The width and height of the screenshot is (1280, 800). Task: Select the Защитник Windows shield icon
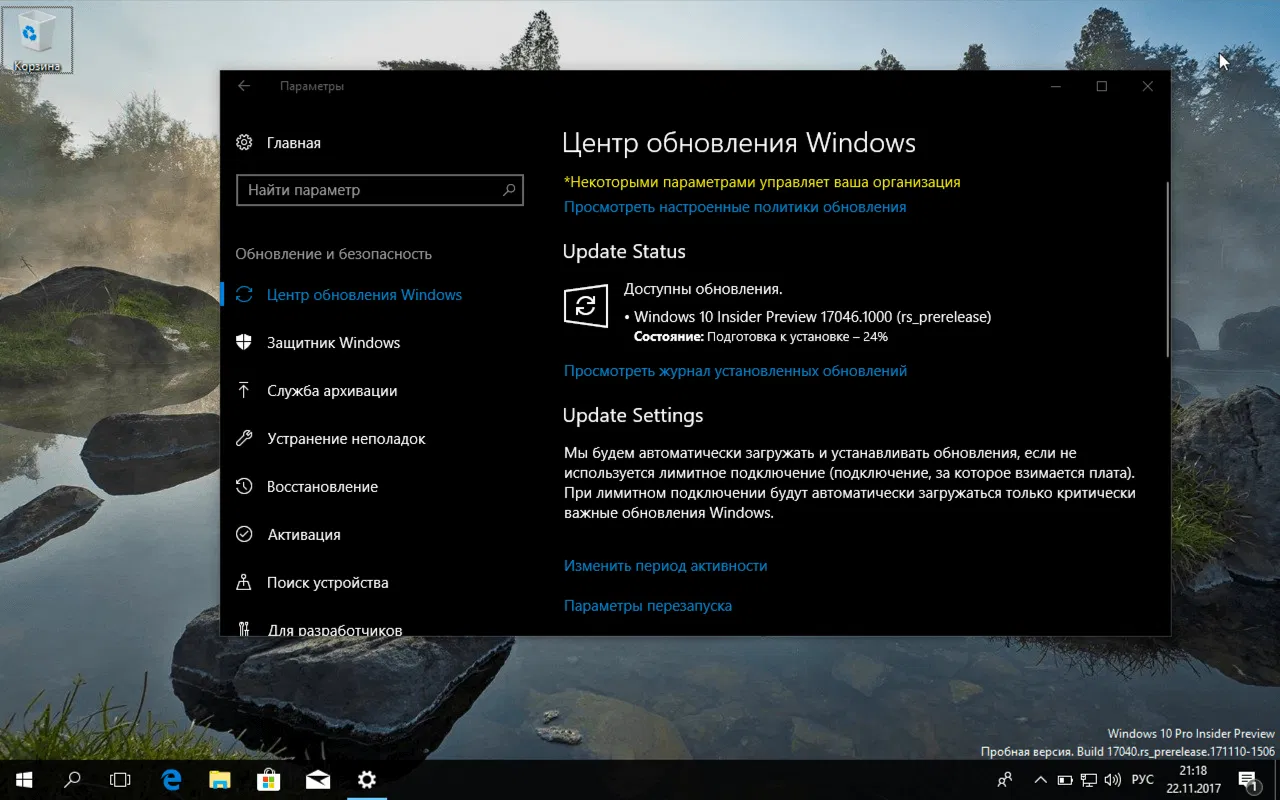tap(244, 342)
